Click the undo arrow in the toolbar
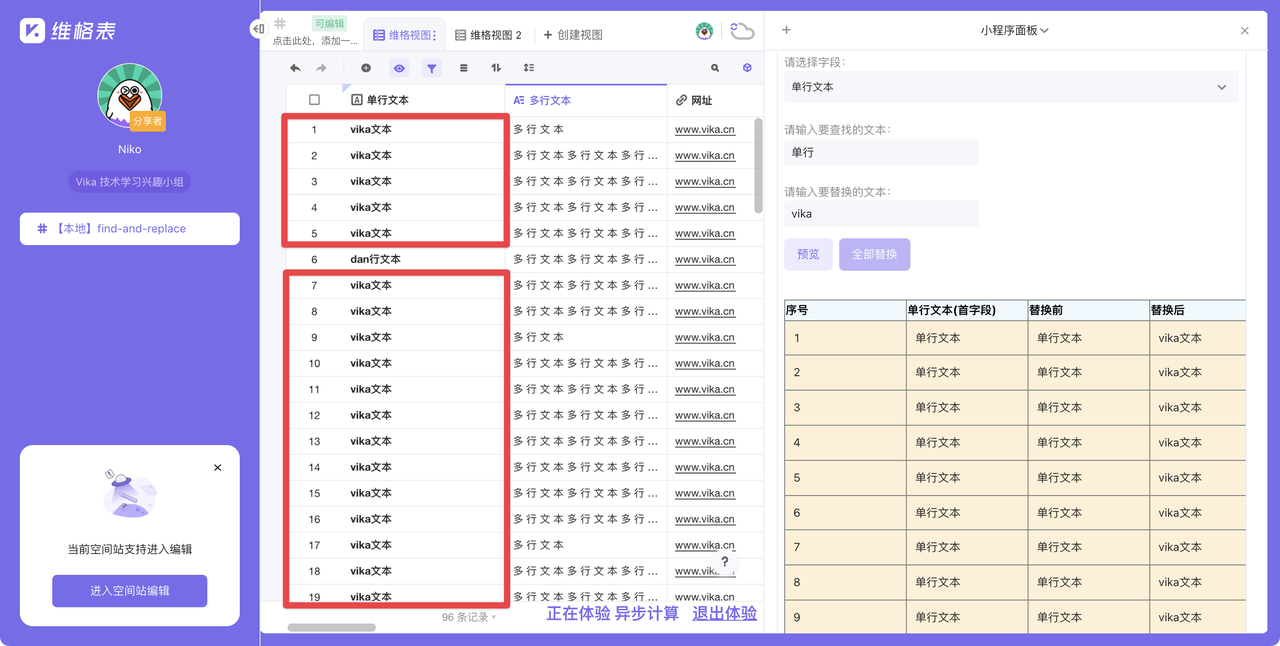The width and height of the screenshot is (1280, 646). [x=294, y=67]
